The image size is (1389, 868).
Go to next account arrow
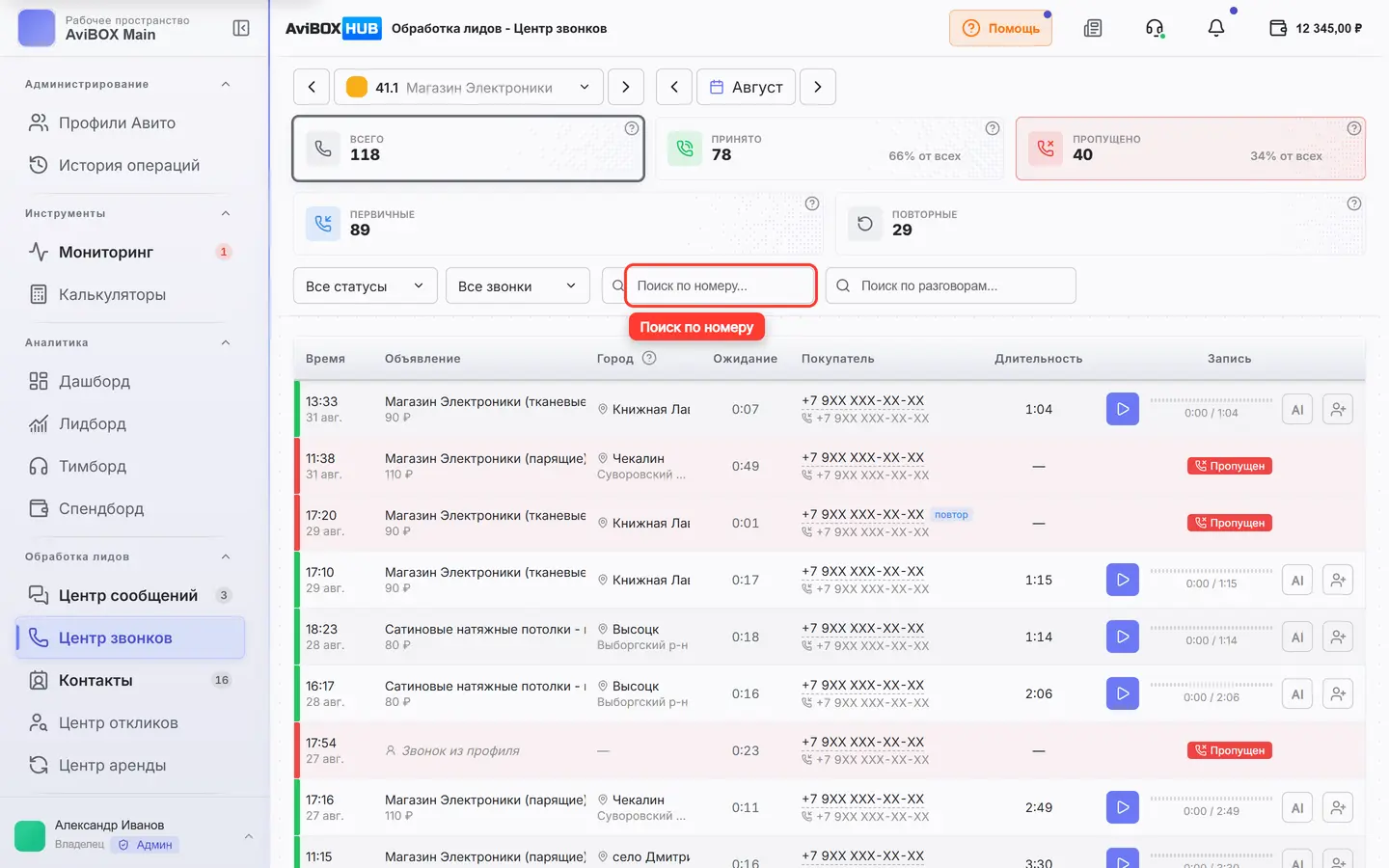pyautogui.click(x=626, y=87)
